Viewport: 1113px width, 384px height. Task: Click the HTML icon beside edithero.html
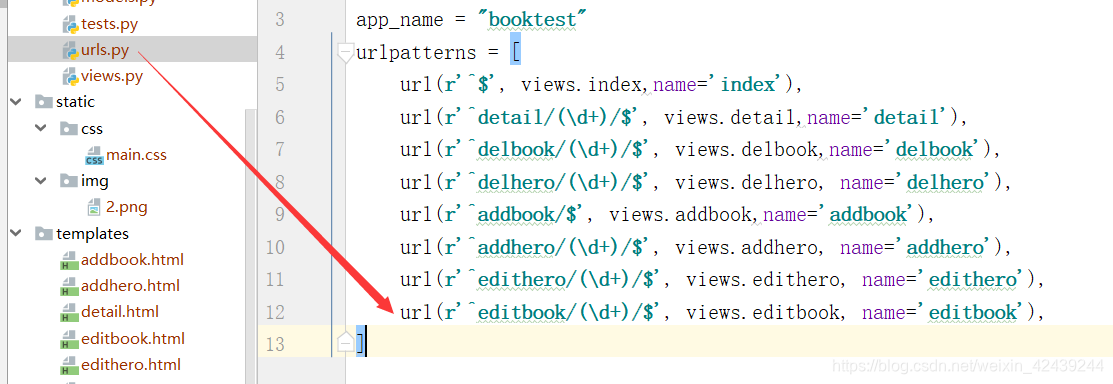coord(70,366)
